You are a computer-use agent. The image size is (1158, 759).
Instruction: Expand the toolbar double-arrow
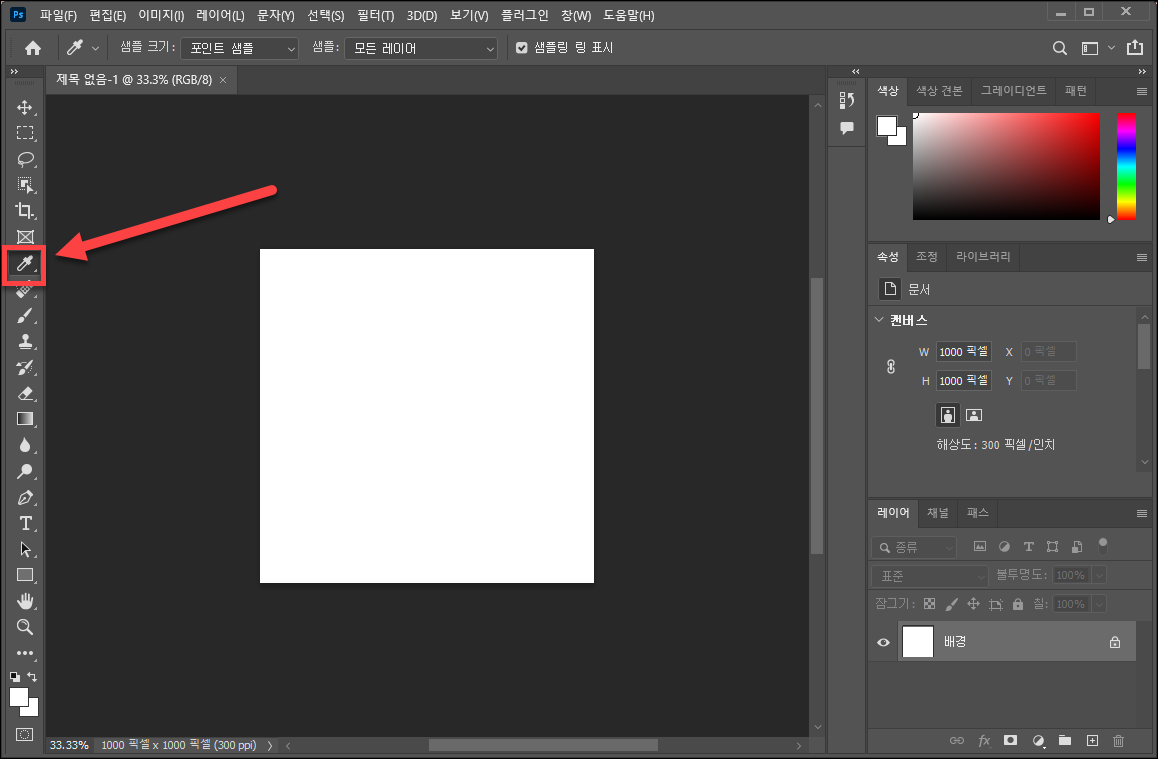click(x=14, y=72)
